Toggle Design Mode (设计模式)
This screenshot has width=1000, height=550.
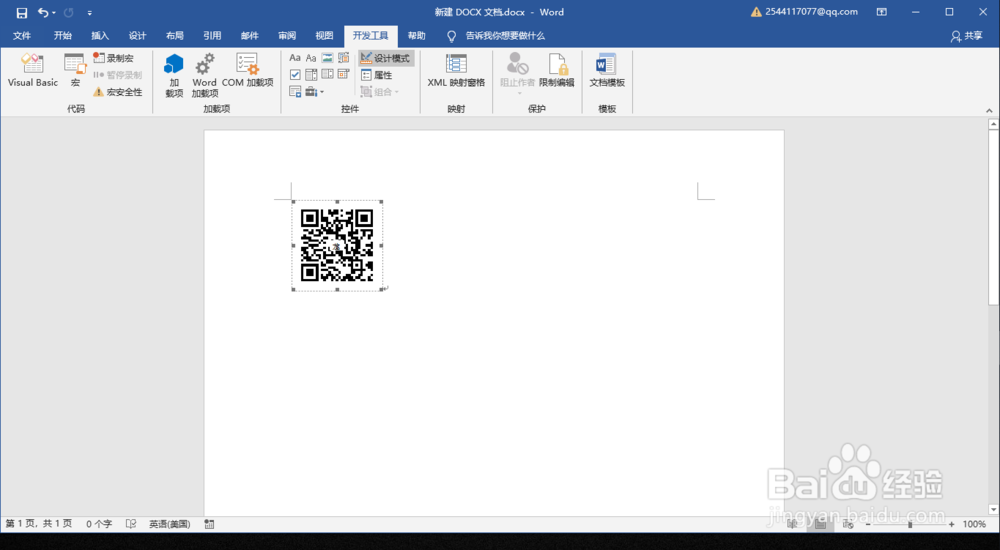click(386, 58)
